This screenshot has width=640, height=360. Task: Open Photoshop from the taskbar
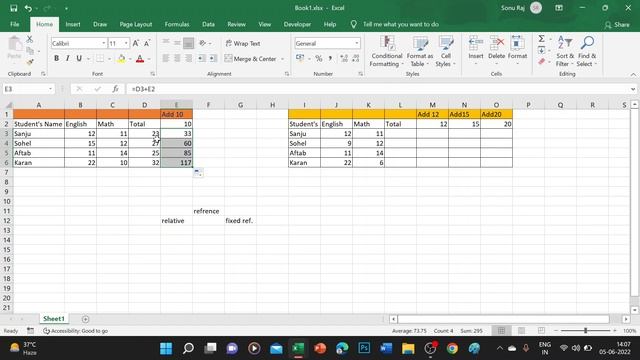click(364, 348)
